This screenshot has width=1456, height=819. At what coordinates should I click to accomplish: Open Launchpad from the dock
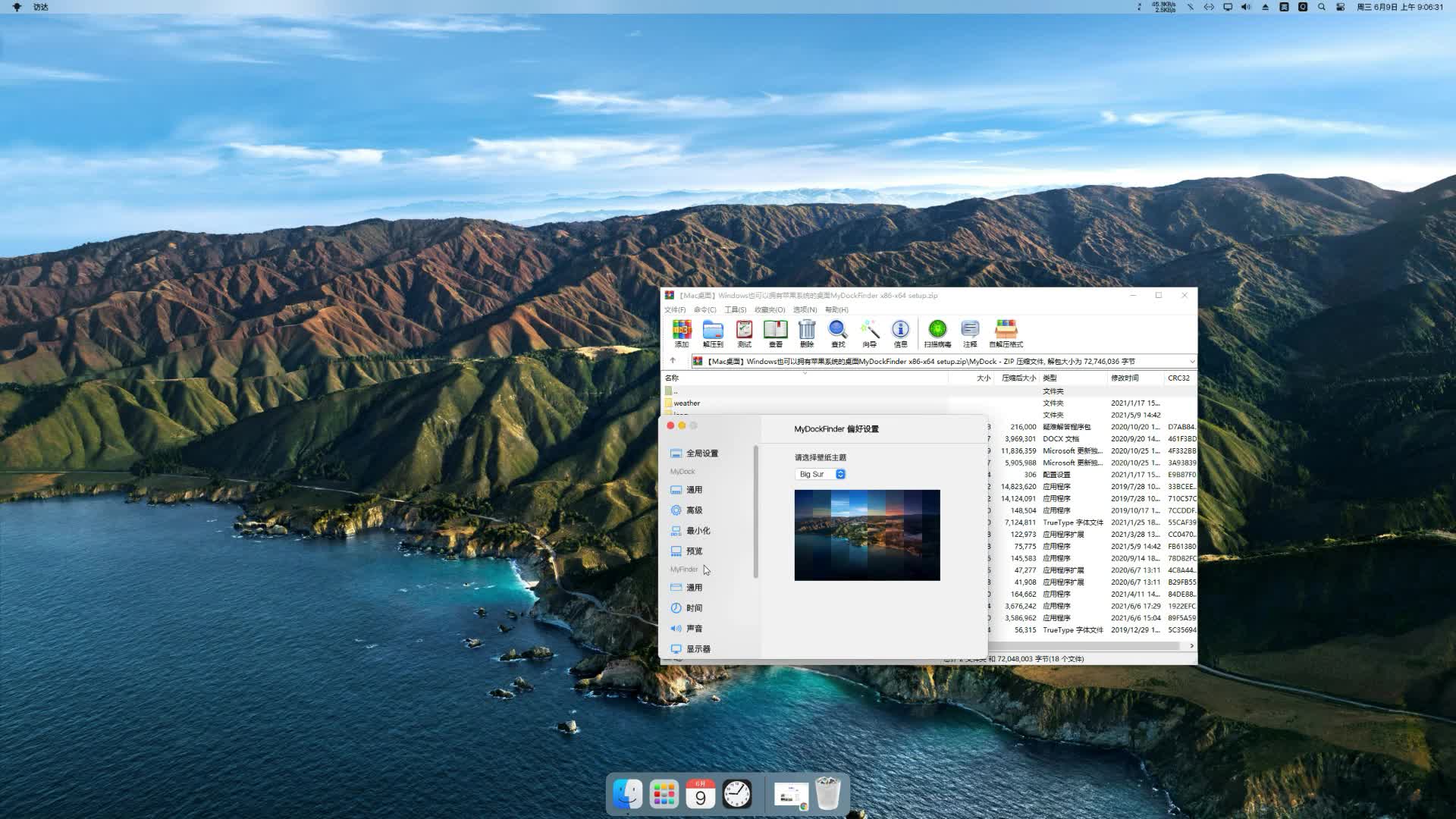point(664,794)
